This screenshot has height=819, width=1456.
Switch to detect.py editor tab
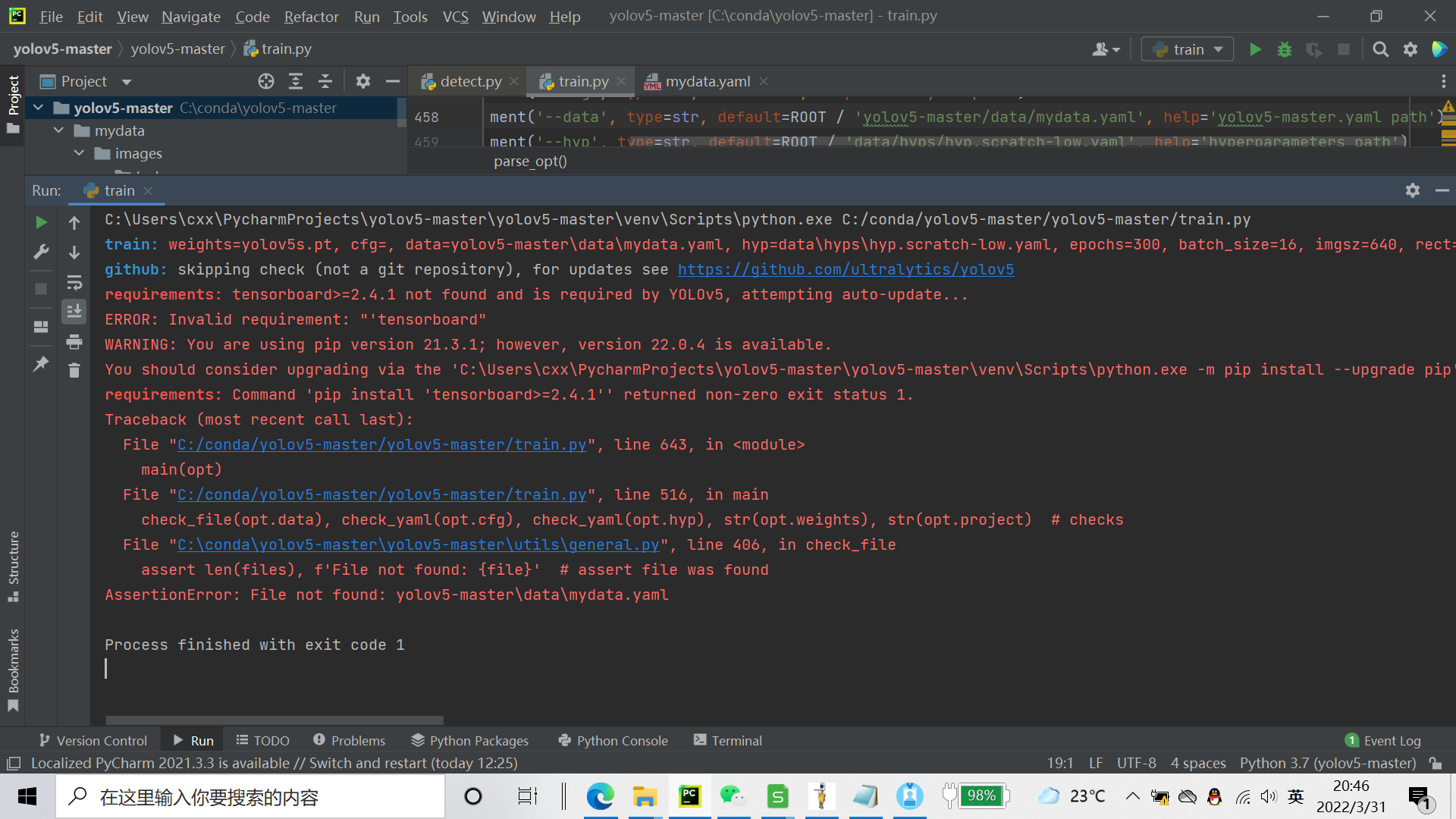pyautogui.click(x=470, y=81)
